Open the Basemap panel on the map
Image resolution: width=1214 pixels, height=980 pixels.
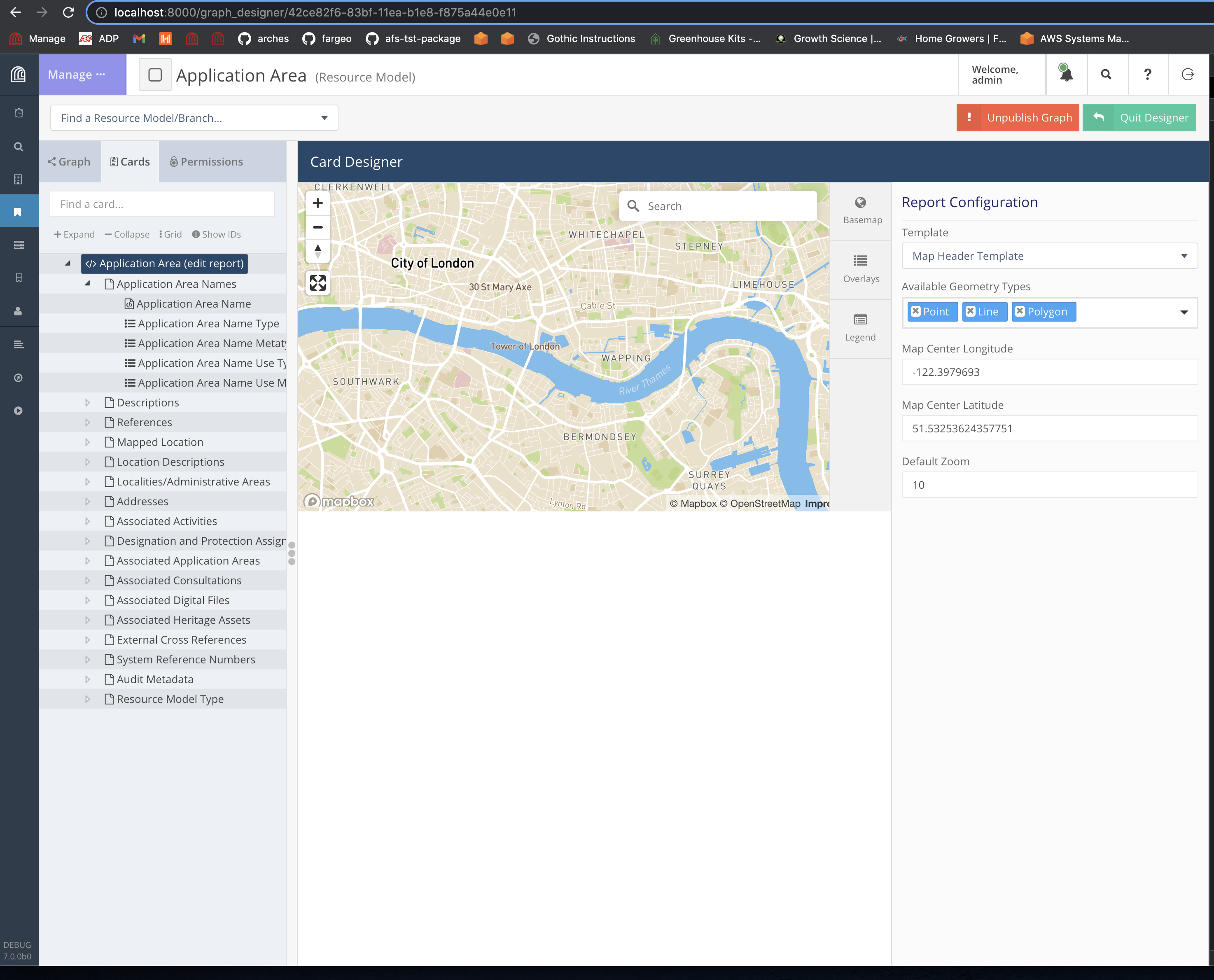pos(861,210)
